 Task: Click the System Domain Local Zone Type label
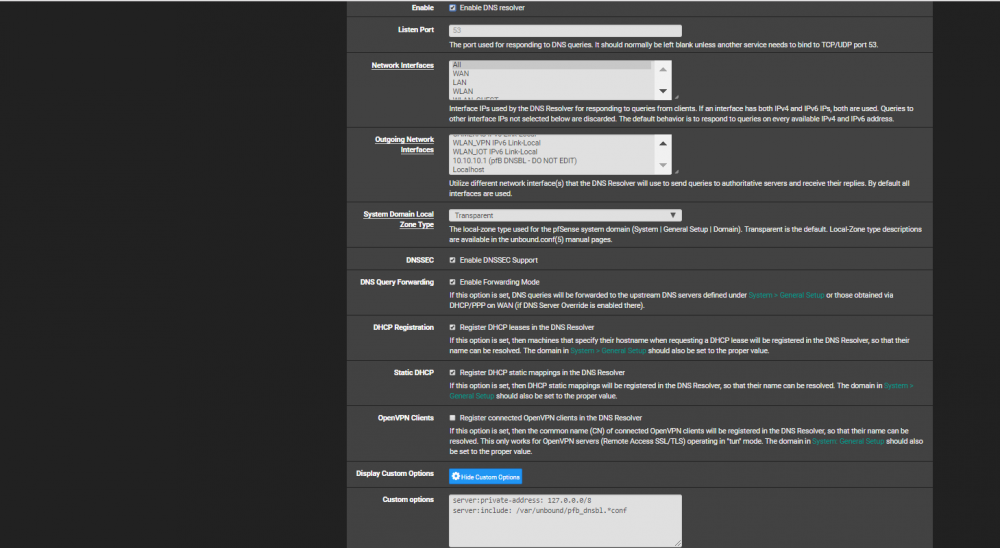(x=399, y=219)
